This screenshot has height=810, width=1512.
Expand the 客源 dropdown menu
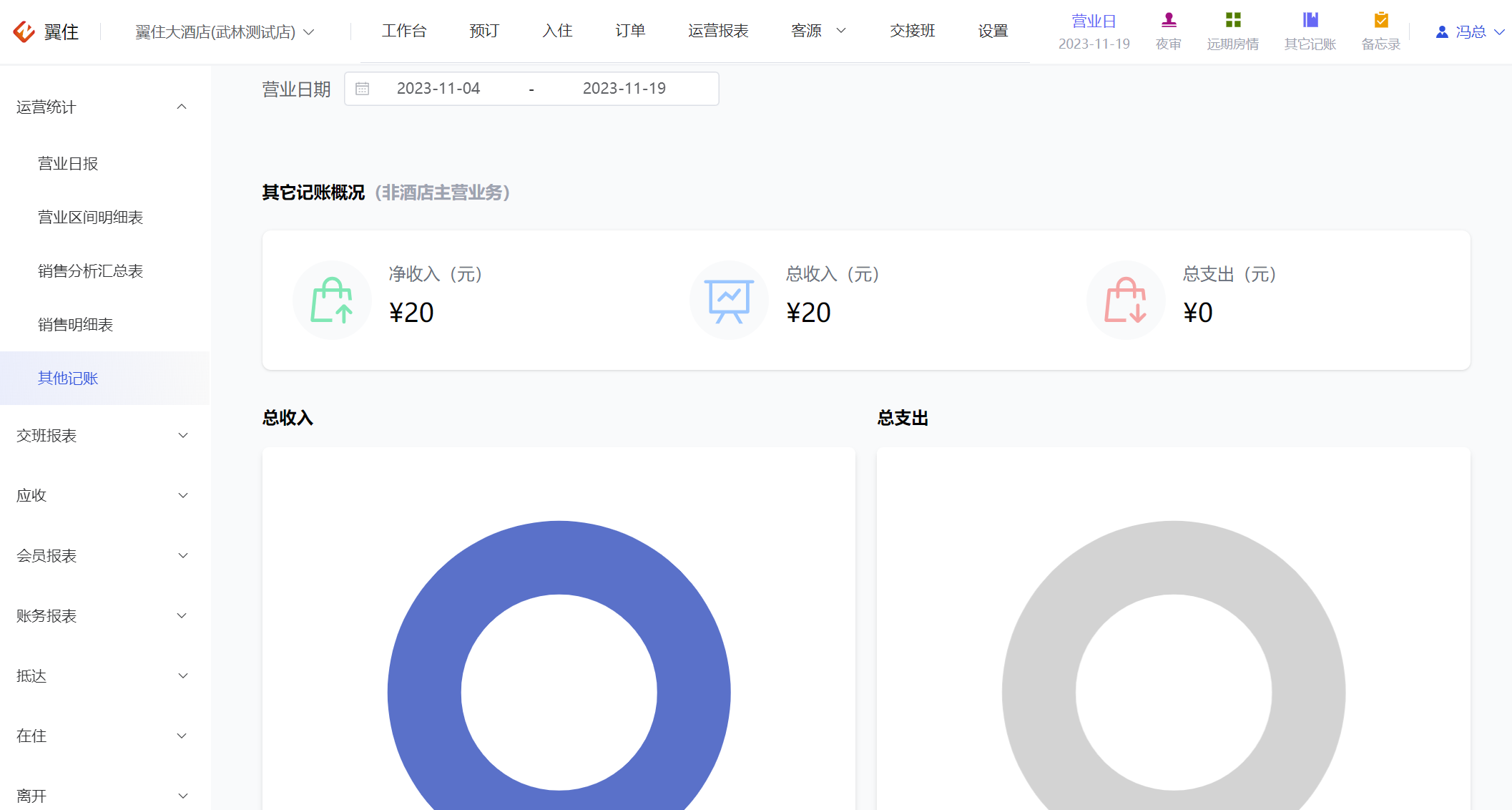click(x=819, y=31)
